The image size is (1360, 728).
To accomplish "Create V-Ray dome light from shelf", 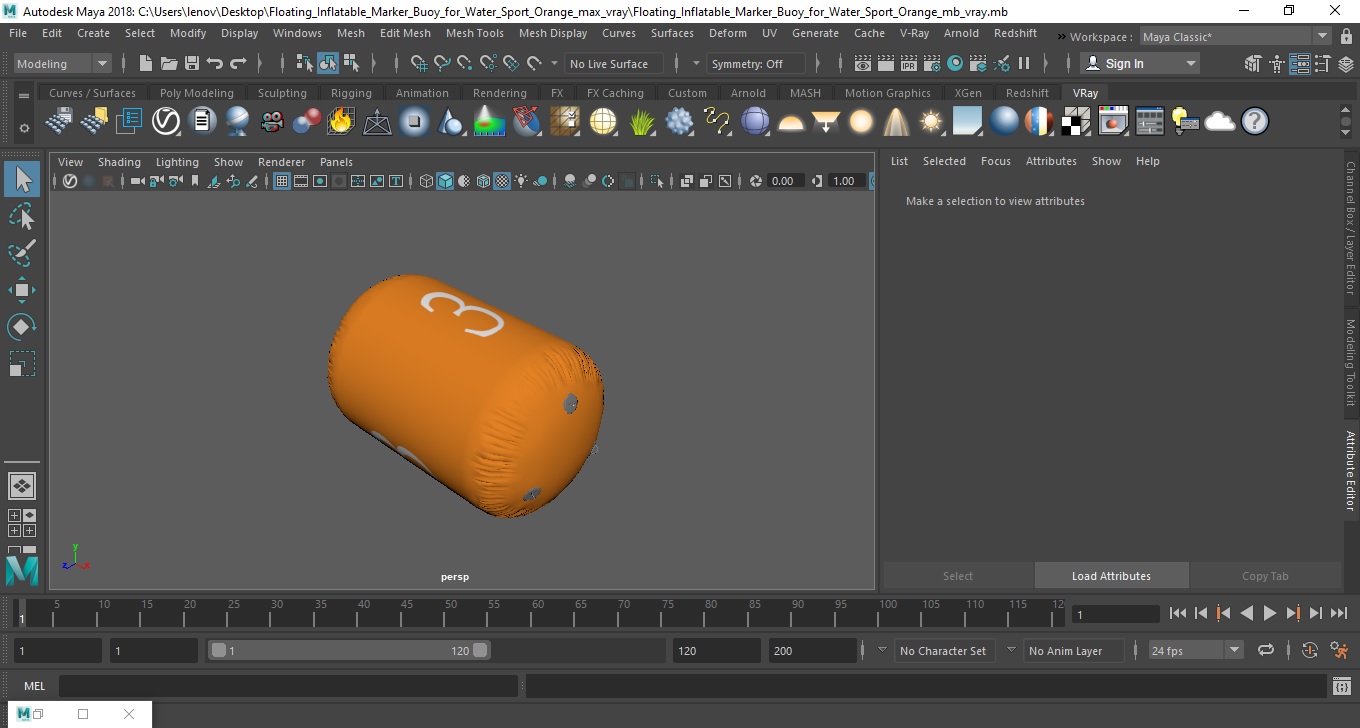I will (791, 122).
